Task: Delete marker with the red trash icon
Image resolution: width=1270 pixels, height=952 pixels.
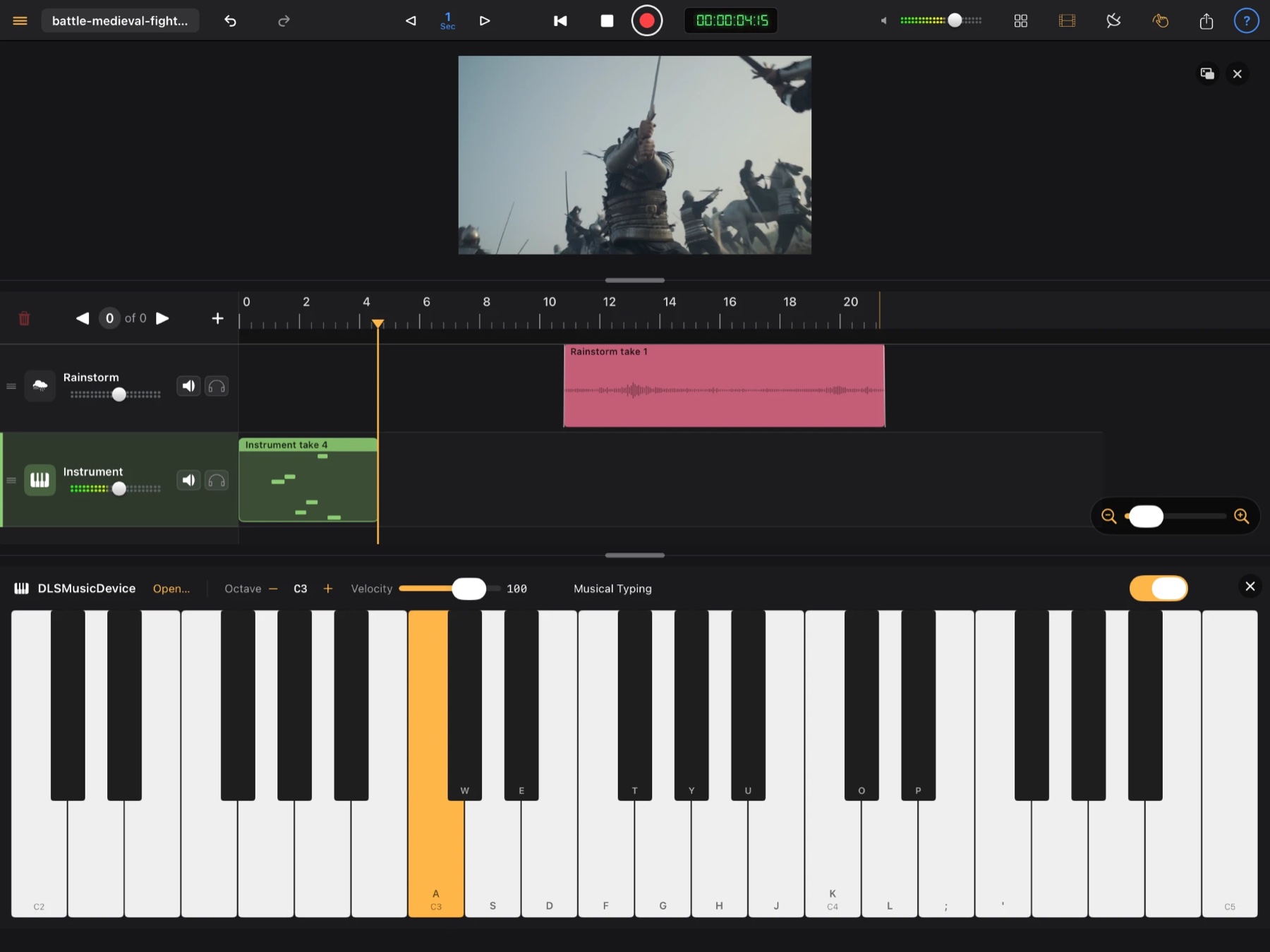Action: (24, 318)
